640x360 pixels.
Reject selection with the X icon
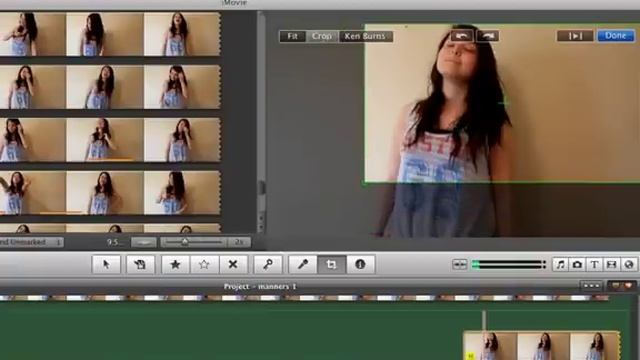pos(233,264)
